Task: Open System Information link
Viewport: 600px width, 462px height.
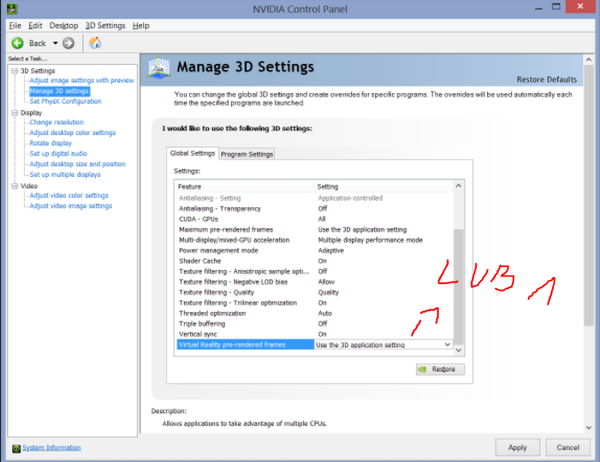Action: point(51,448)
